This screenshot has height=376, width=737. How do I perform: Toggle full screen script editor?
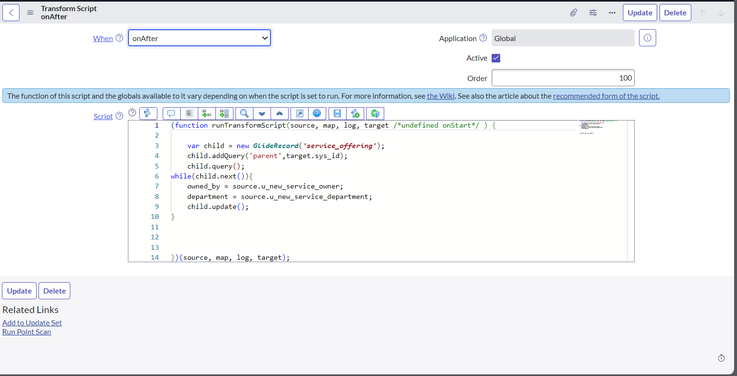point(299,113)
